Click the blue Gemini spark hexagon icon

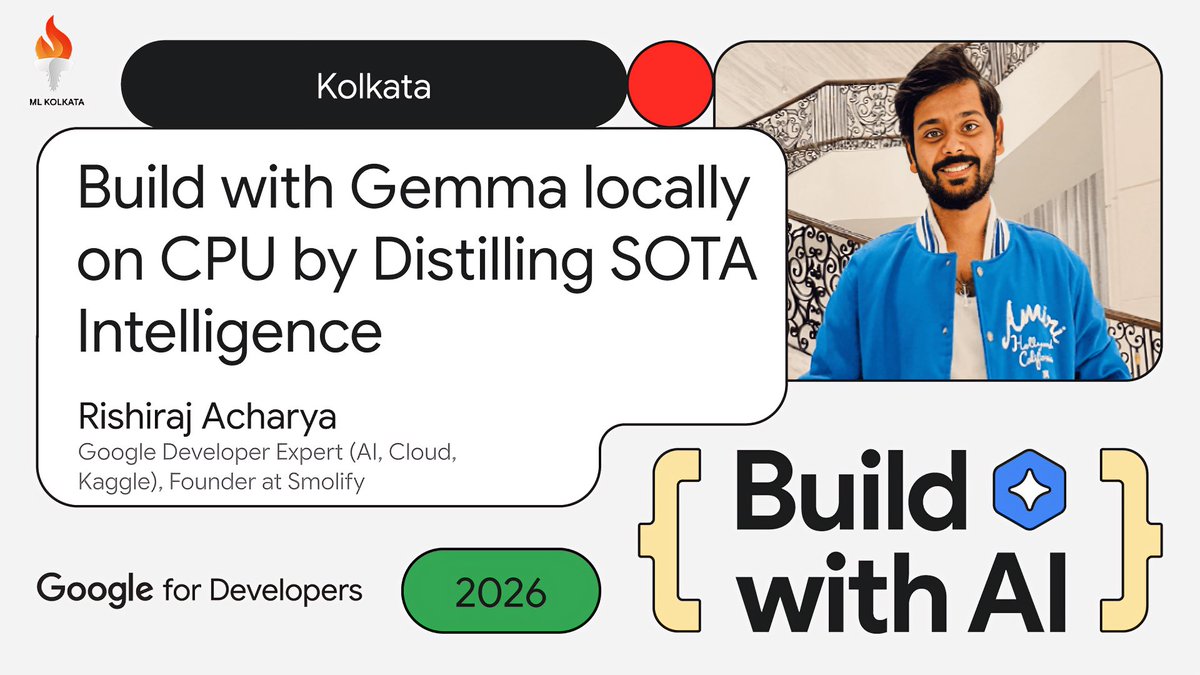pyautogui.click(x=1029, y=488)
